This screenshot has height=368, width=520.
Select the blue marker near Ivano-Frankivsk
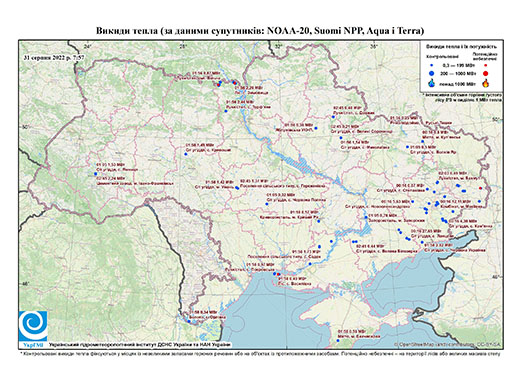pos(95,174)
